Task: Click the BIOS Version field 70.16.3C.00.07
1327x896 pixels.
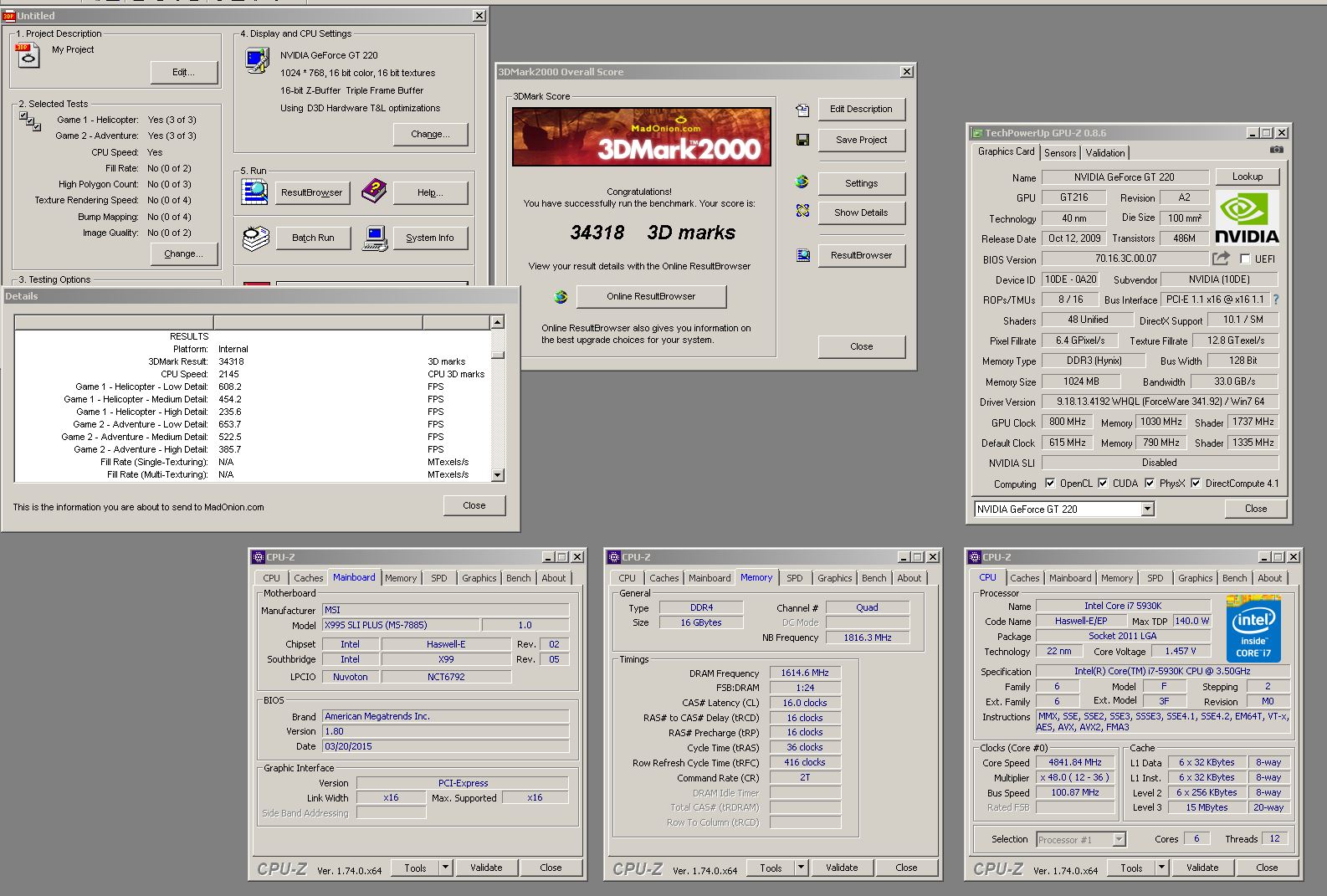Action: tap(1125, 259)
